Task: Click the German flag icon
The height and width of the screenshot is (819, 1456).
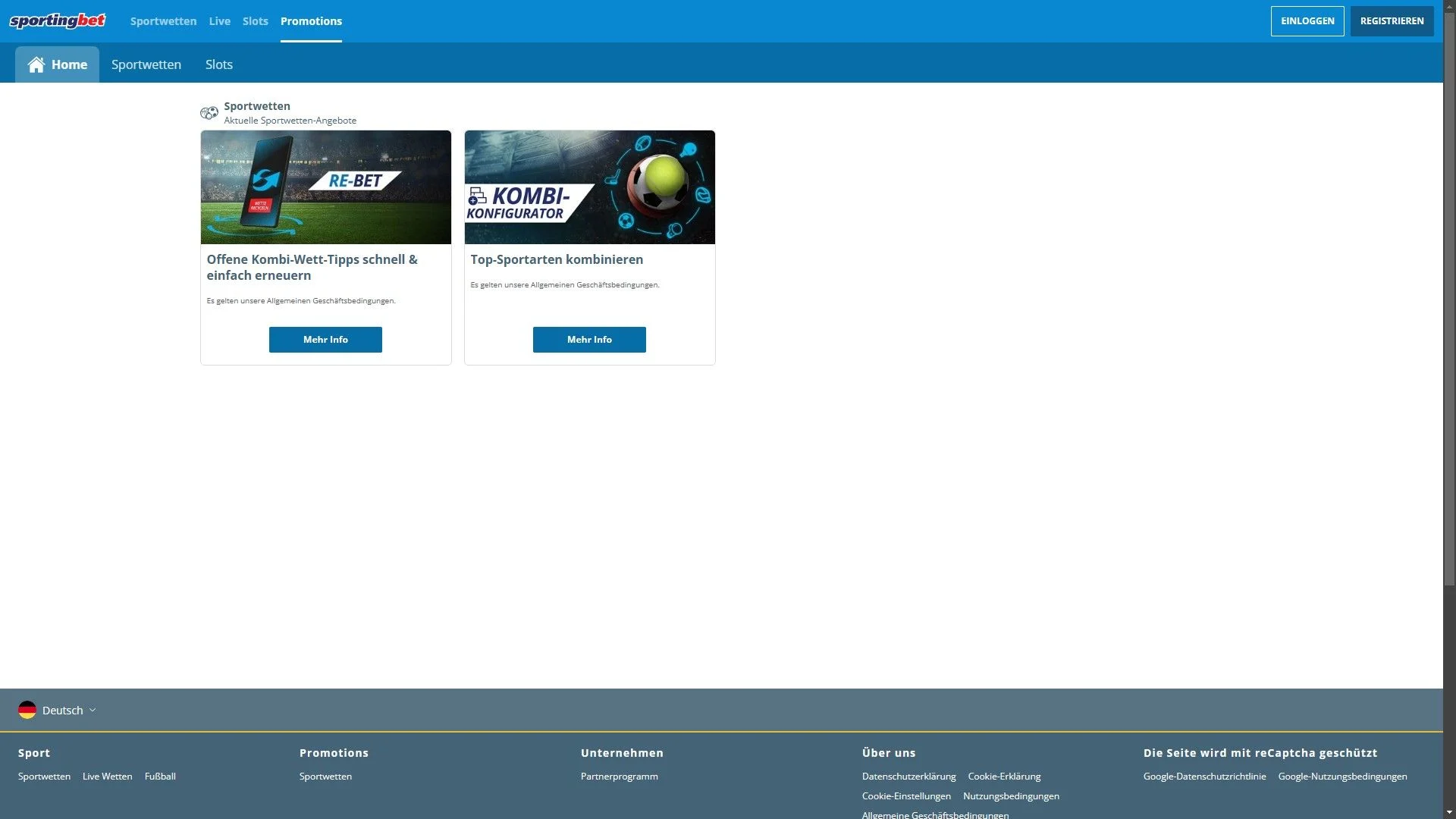Action: (x=27, y=710)
